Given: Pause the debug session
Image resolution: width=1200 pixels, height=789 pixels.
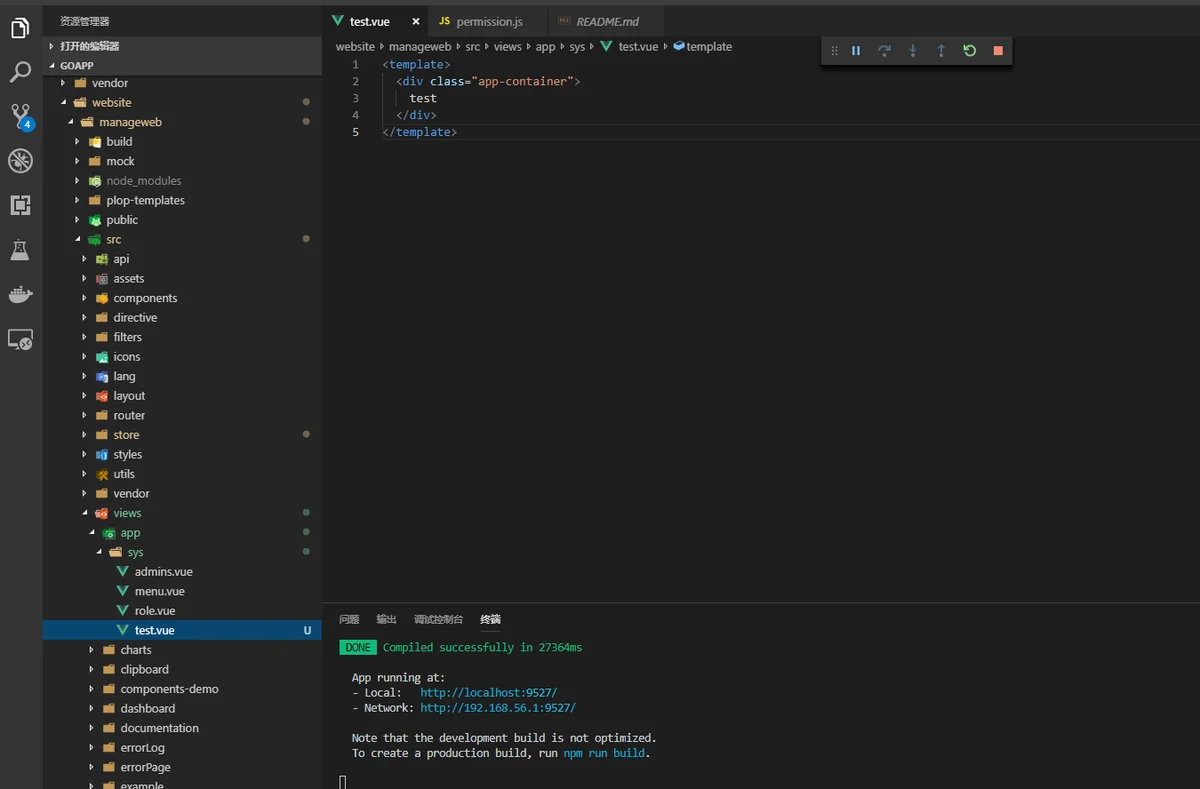Looking at the screenshot, I should pos(856,50).
